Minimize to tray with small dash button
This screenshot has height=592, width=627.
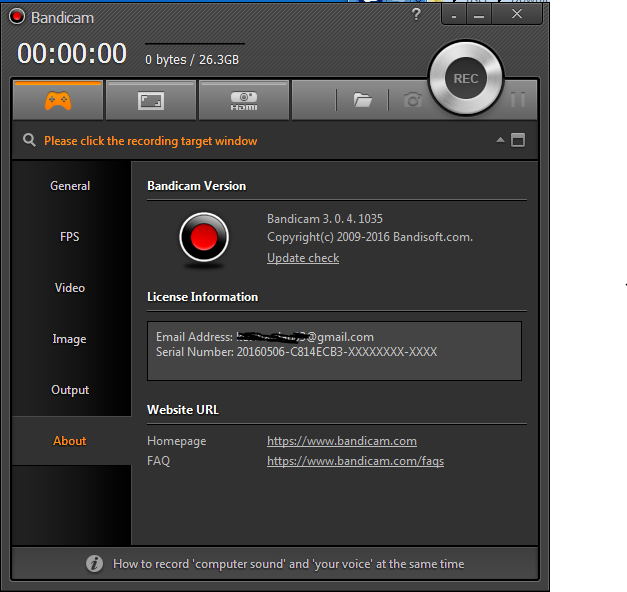click(454, 15)
